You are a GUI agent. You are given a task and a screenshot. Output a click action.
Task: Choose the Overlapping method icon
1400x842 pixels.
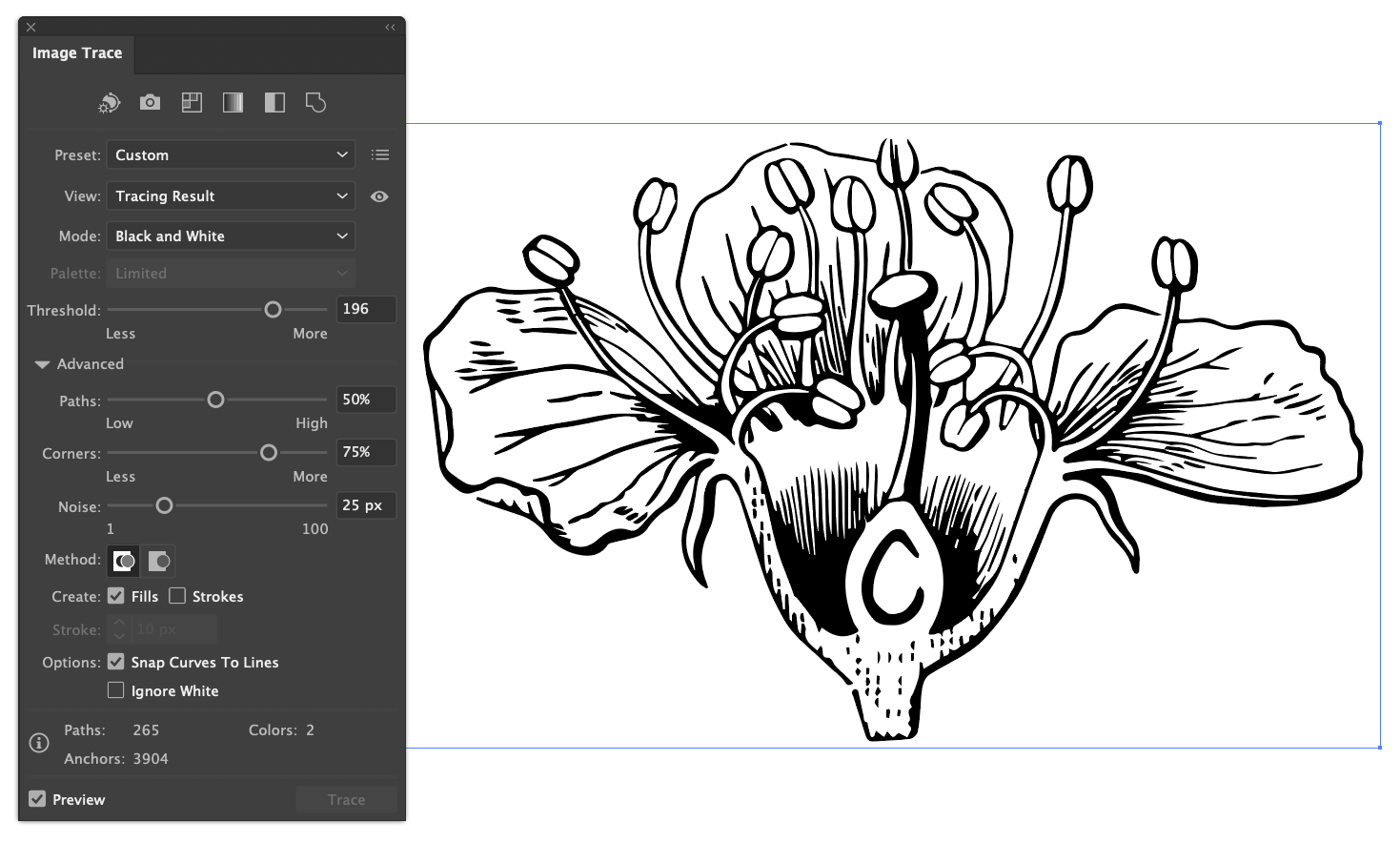coord(158,561)
